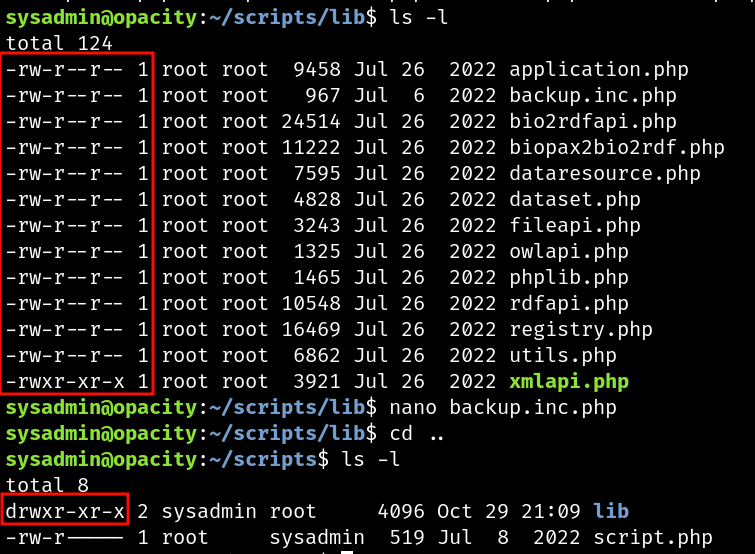
Task: Select the backup.inc.php file entry
Action: pyautogui.click(x=593, y=96)
